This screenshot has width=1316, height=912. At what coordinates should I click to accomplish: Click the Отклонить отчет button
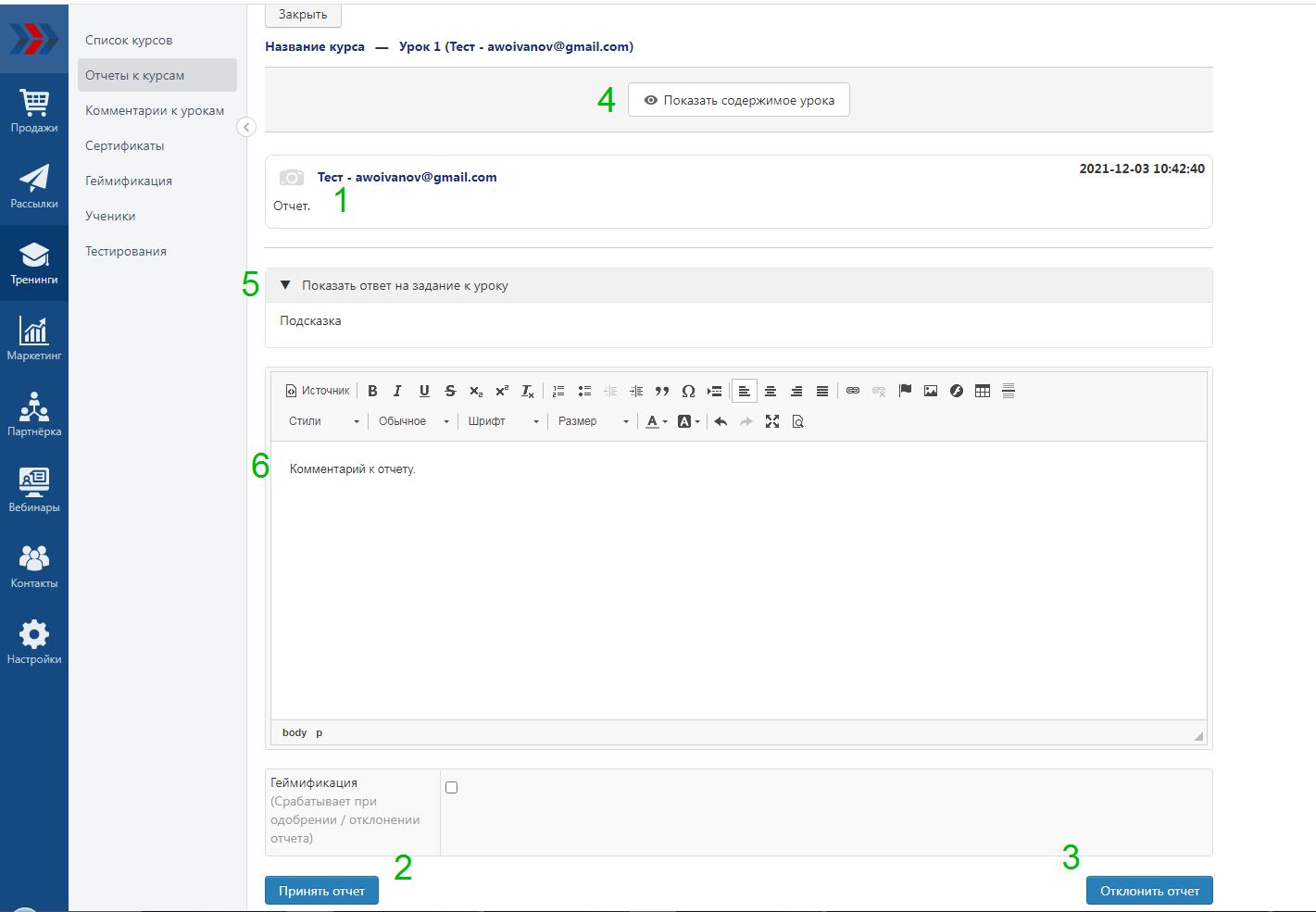tap(1149, 891)
